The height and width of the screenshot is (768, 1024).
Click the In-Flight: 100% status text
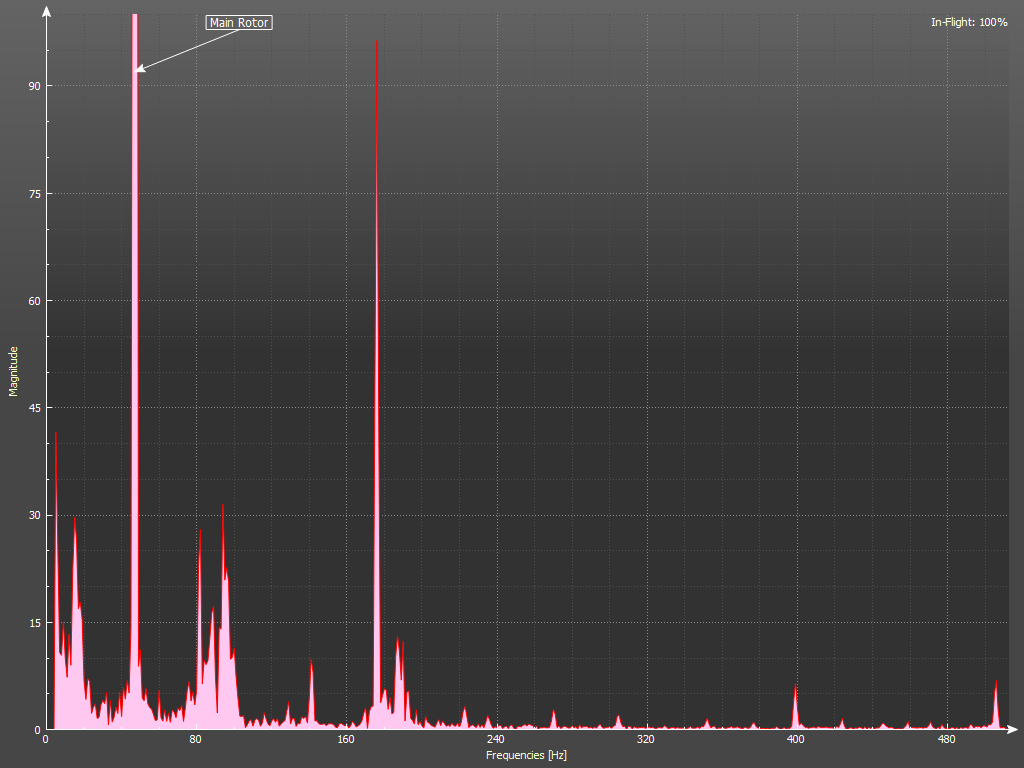[969, 22]
